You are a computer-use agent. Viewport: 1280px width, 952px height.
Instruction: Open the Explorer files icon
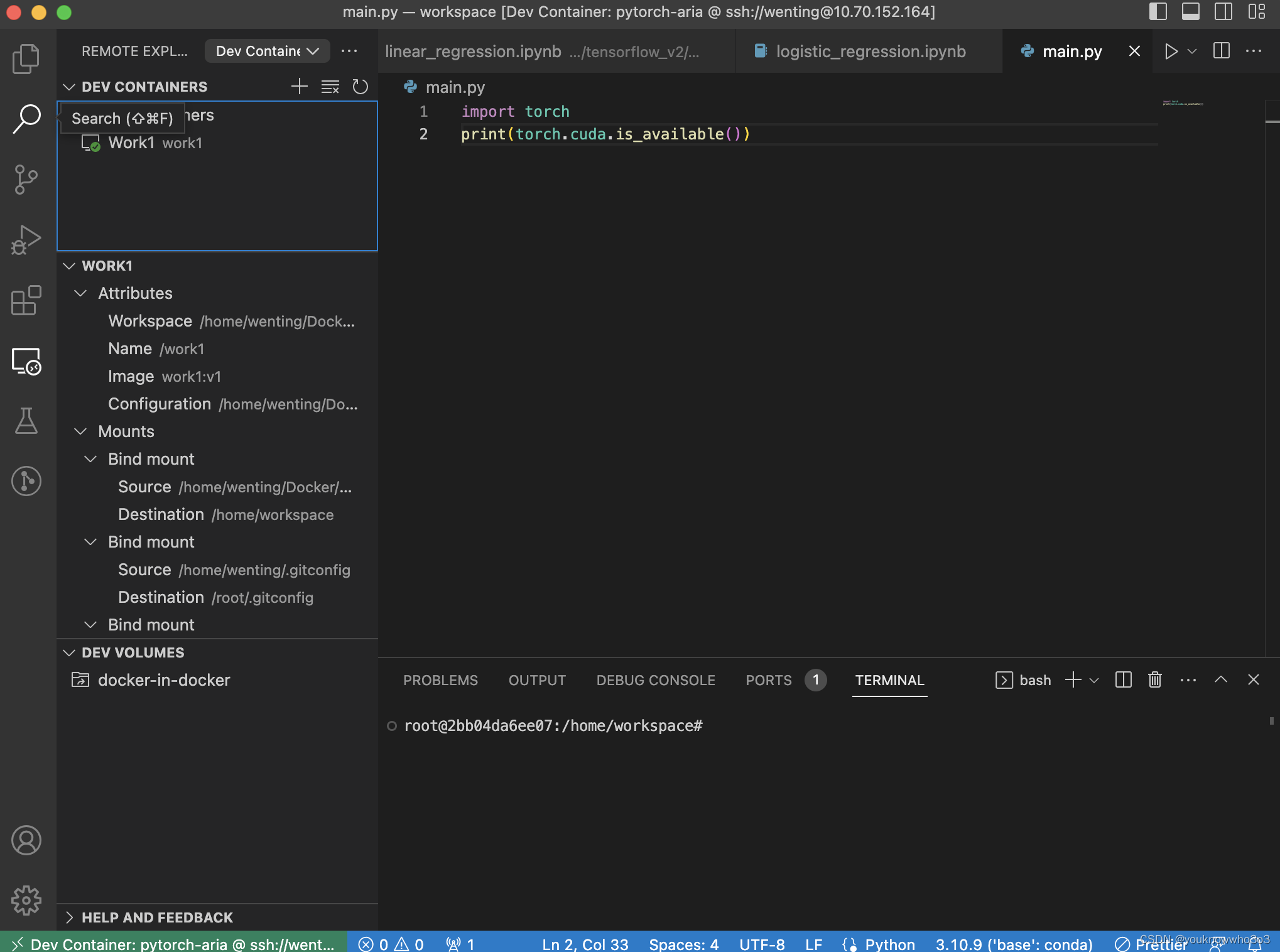click(26, 58)
